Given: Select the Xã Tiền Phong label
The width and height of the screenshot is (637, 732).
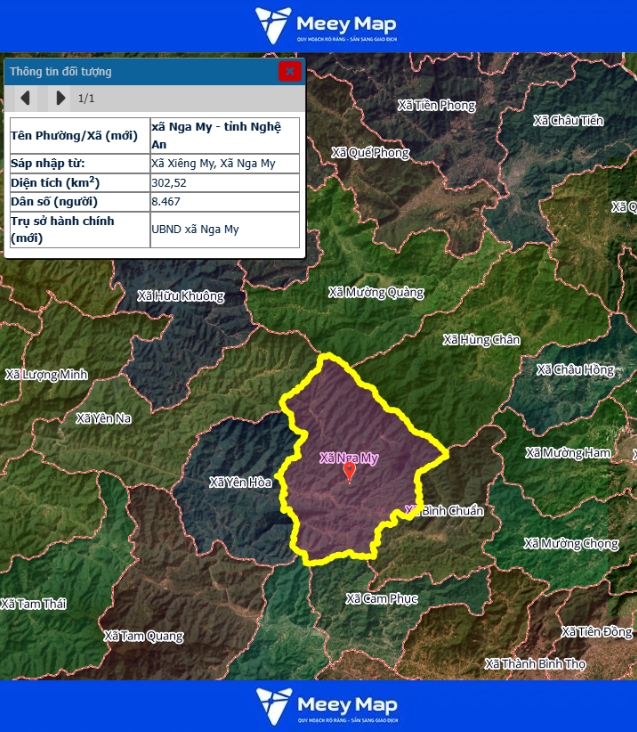Looking at the screenshot, I should click(x=436, y=105).
